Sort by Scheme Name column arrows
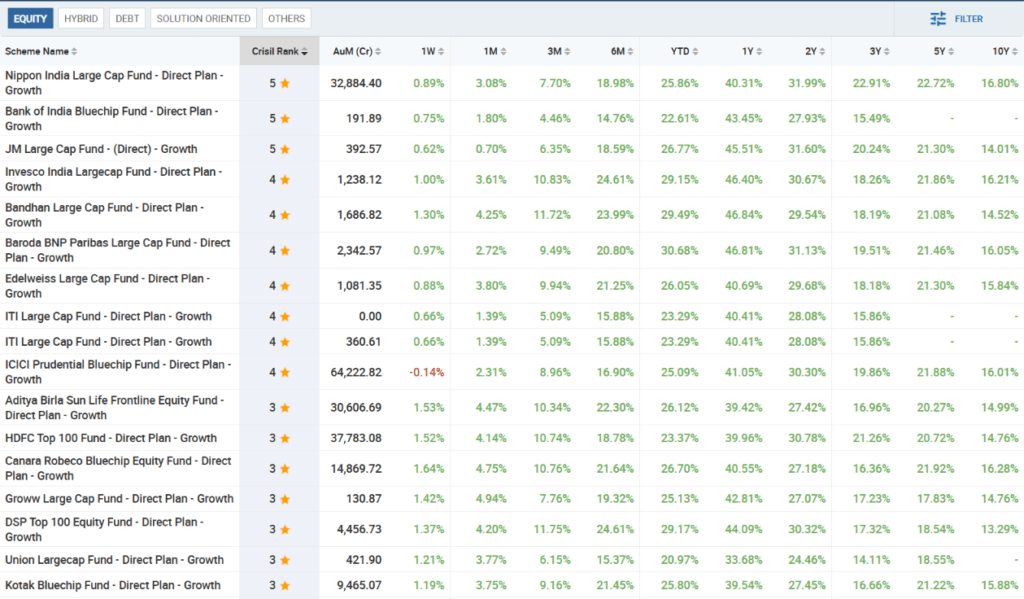The width and height of the screenshot is (1024, 599). [74, 52]
